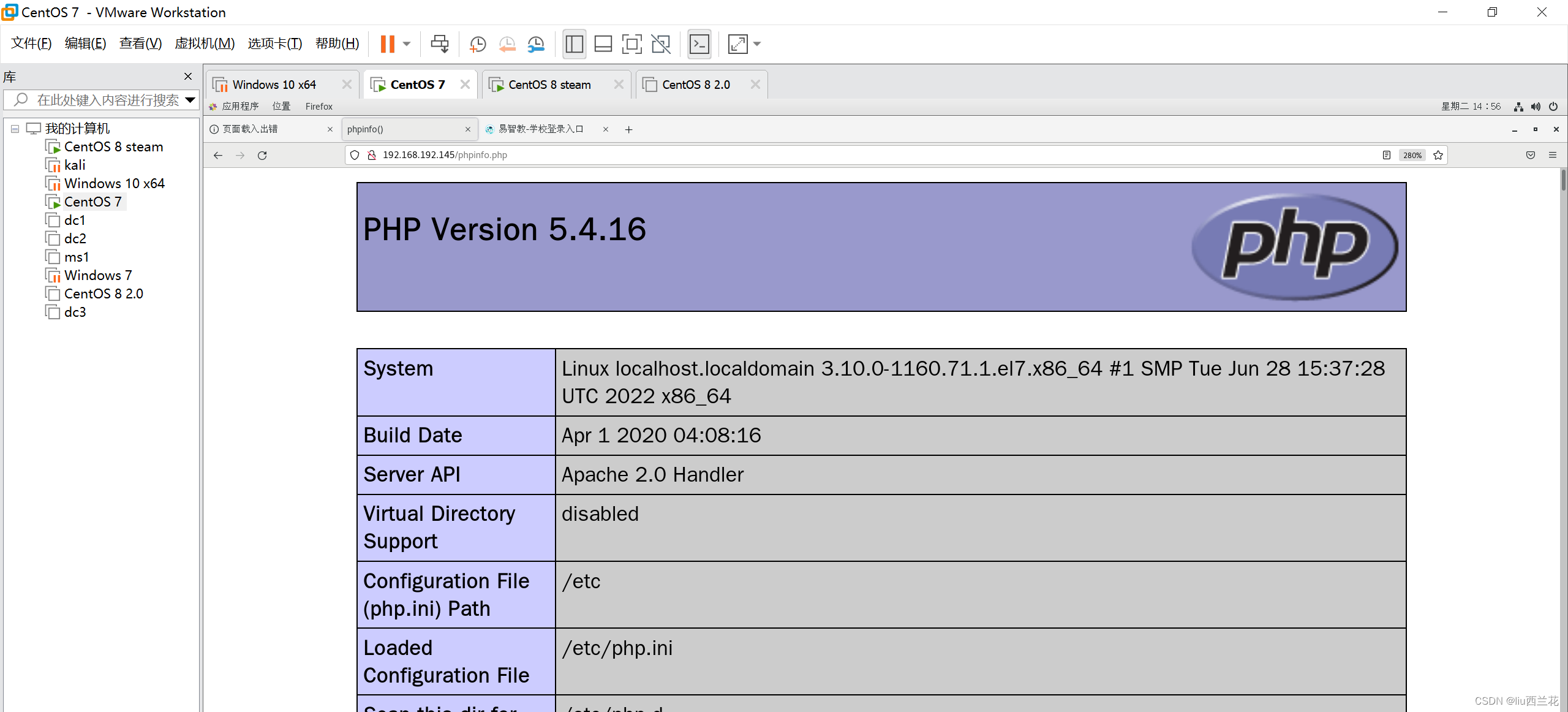Bookmark the phpinfo page with the star

point(1439,155)
